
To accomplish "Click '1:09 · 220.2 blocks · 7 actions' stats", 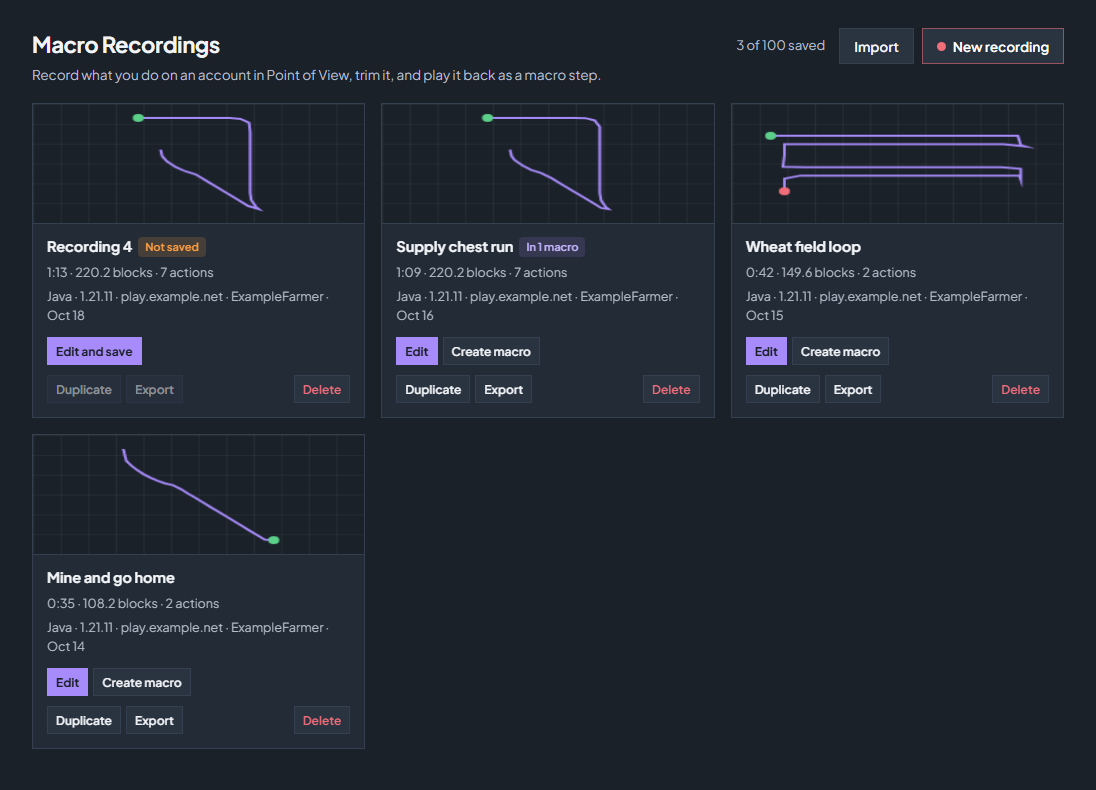I will [x=482, y=273].
